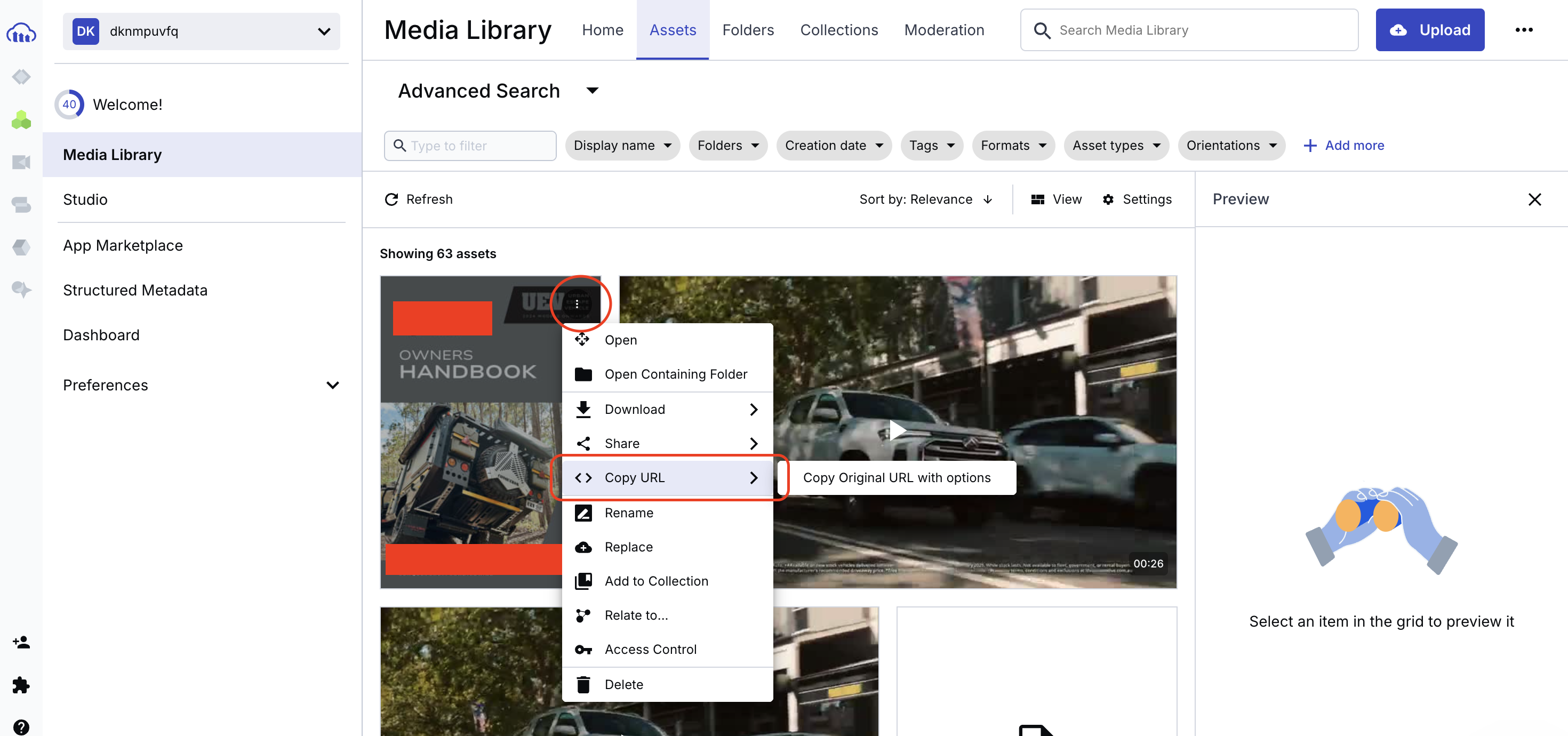Viewport: 1568px width, 736px height.
Task: Open the help question mark icon
Action: 21,726
